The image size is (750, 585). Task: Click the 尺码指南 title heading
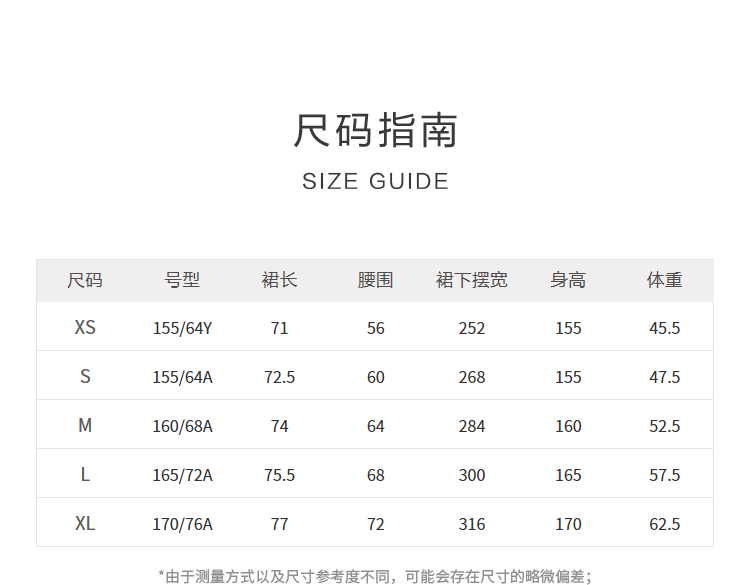pos(375,131)
